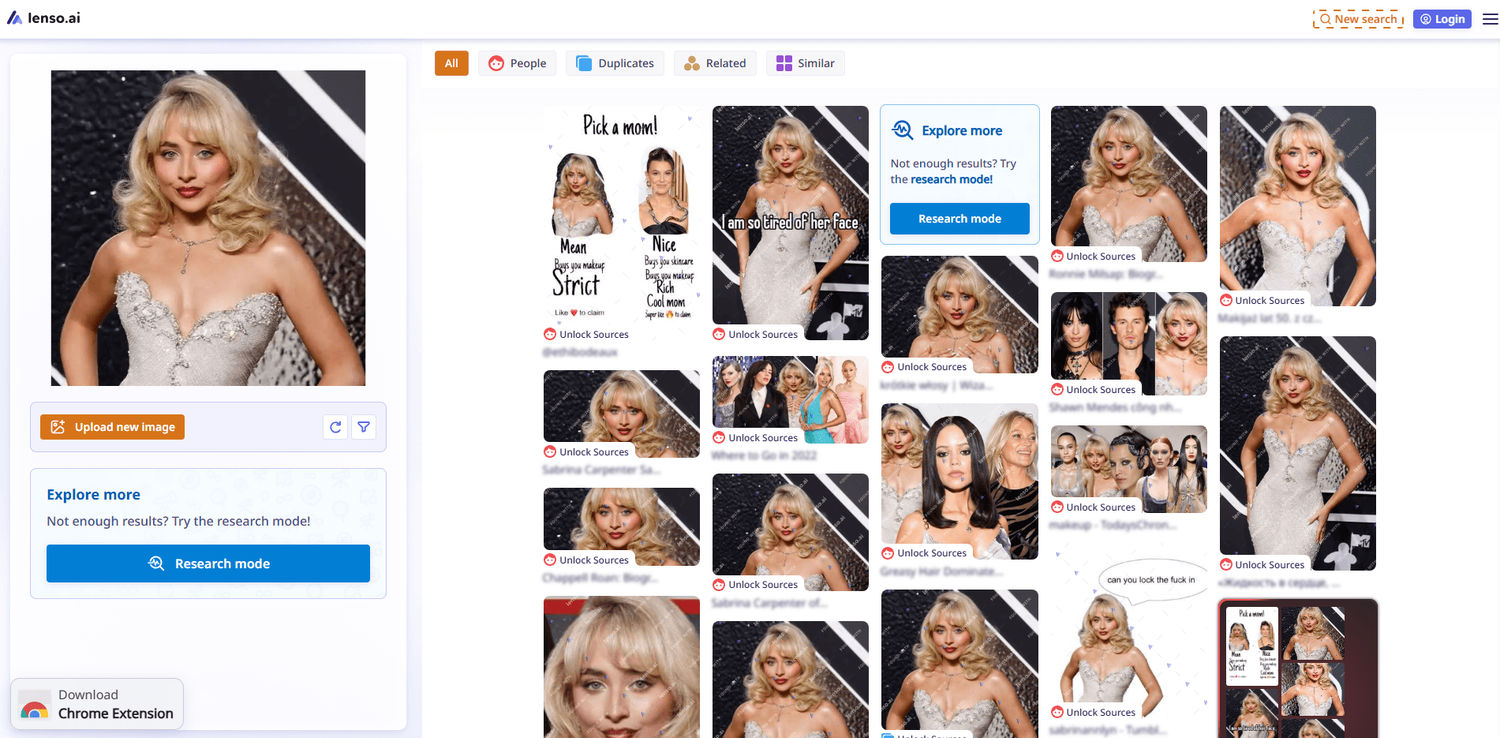This screenshot has height=738, width=1500.
Task: Click the magnifier icon on sidebar Research mode
Action: (x=156, y=563)
